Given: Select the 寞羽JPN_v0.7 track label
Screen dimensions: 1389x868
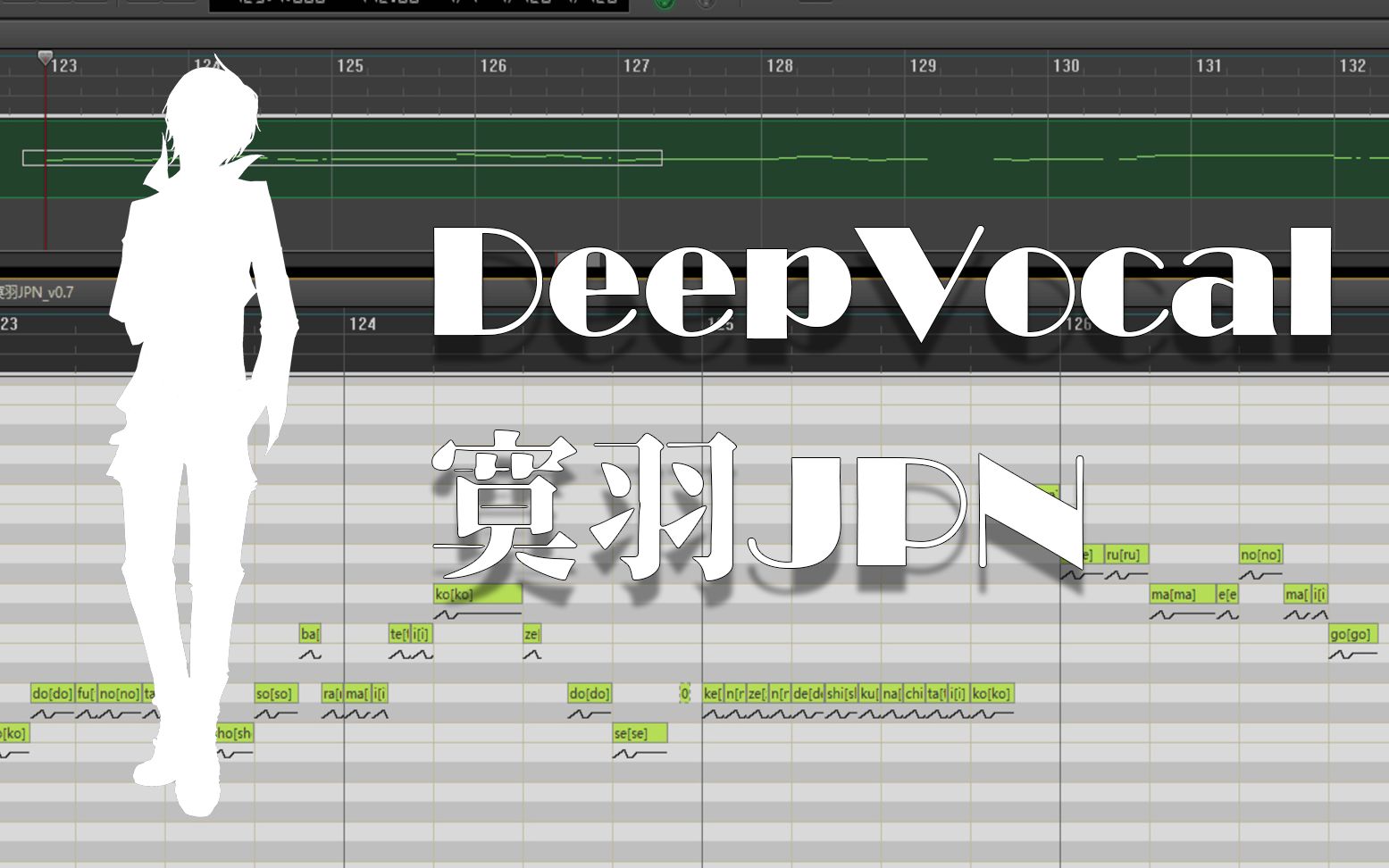Looking at the screenshot, I should tap(38, 292).
